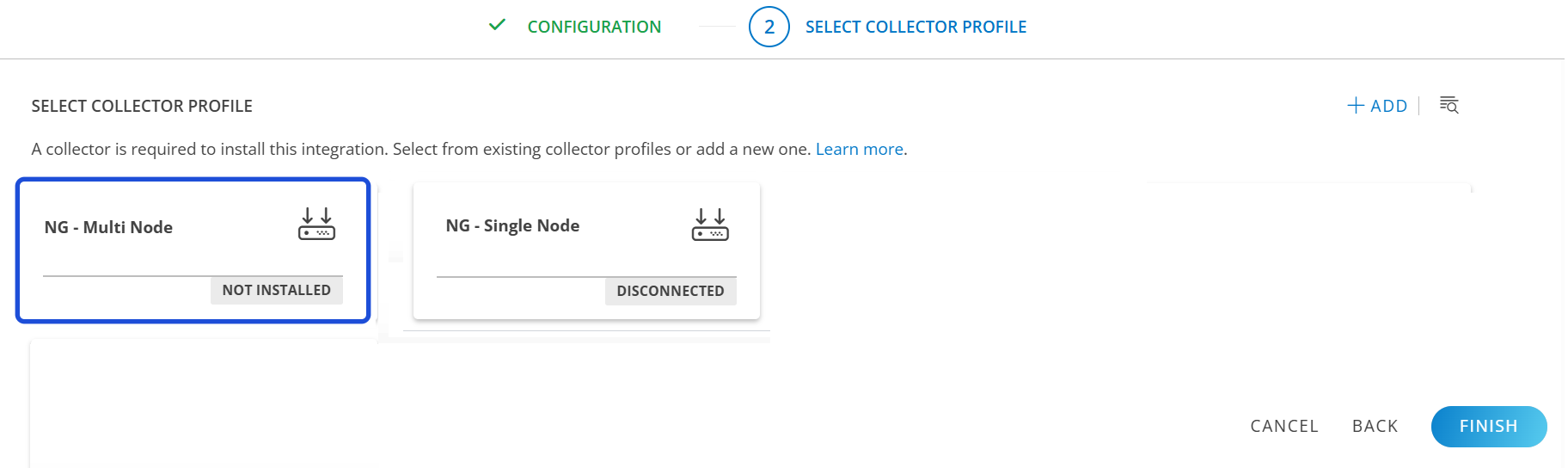
Task: Click the step 2 circle indicator
Action: (769, 27)
